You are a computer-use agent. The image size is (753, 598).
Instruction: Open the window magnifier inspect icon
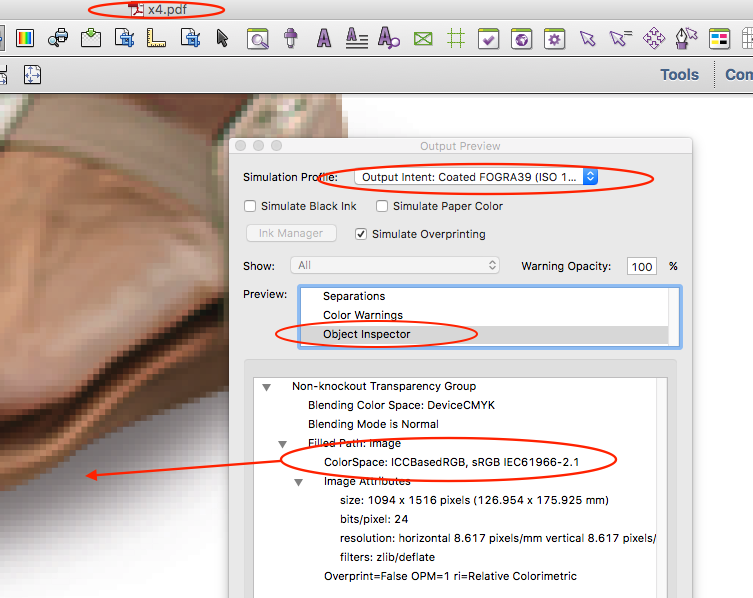tap(257, 39)
